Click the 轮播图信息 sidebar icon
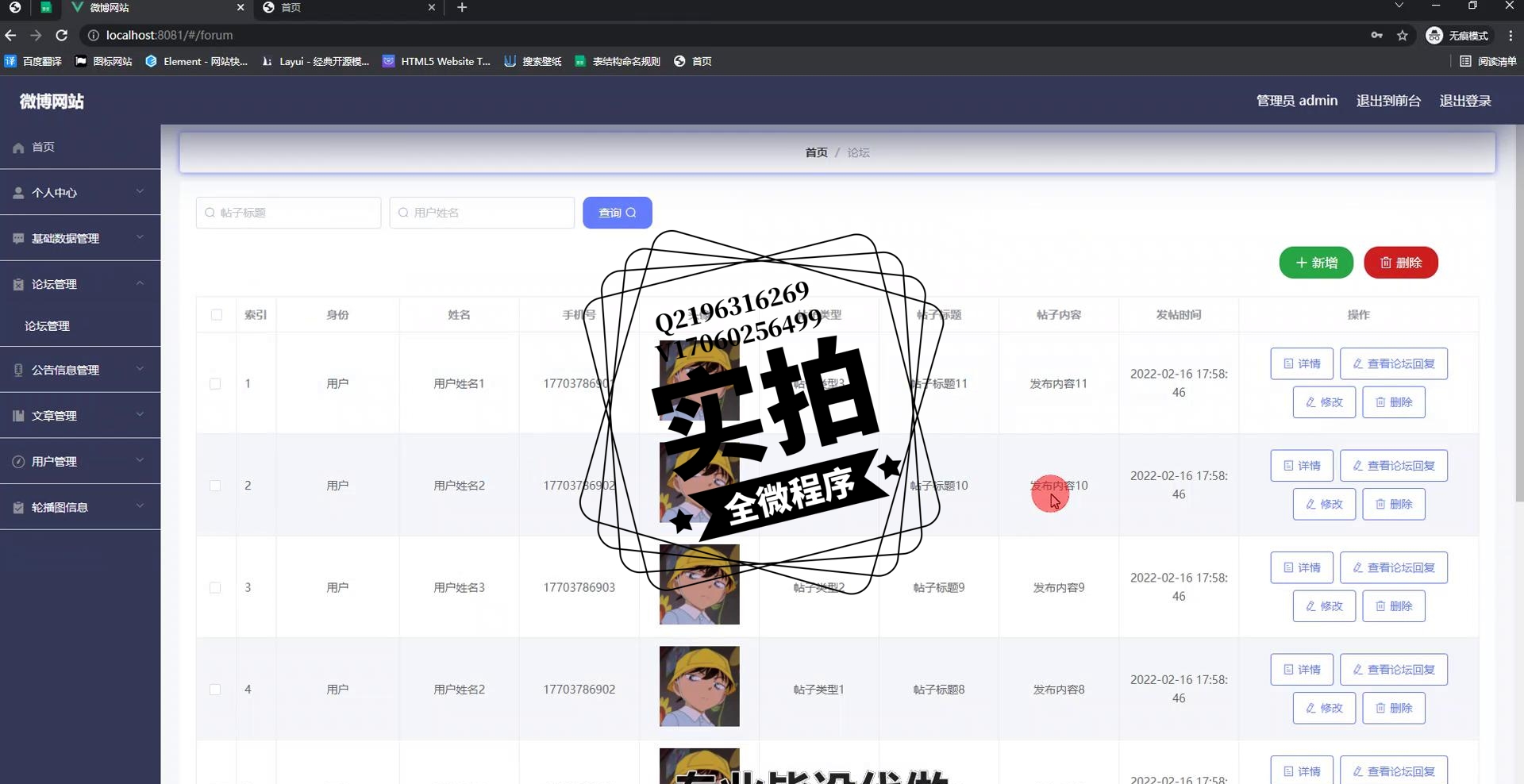Viewport: 1524px width, 784px height. coord(18,508)
